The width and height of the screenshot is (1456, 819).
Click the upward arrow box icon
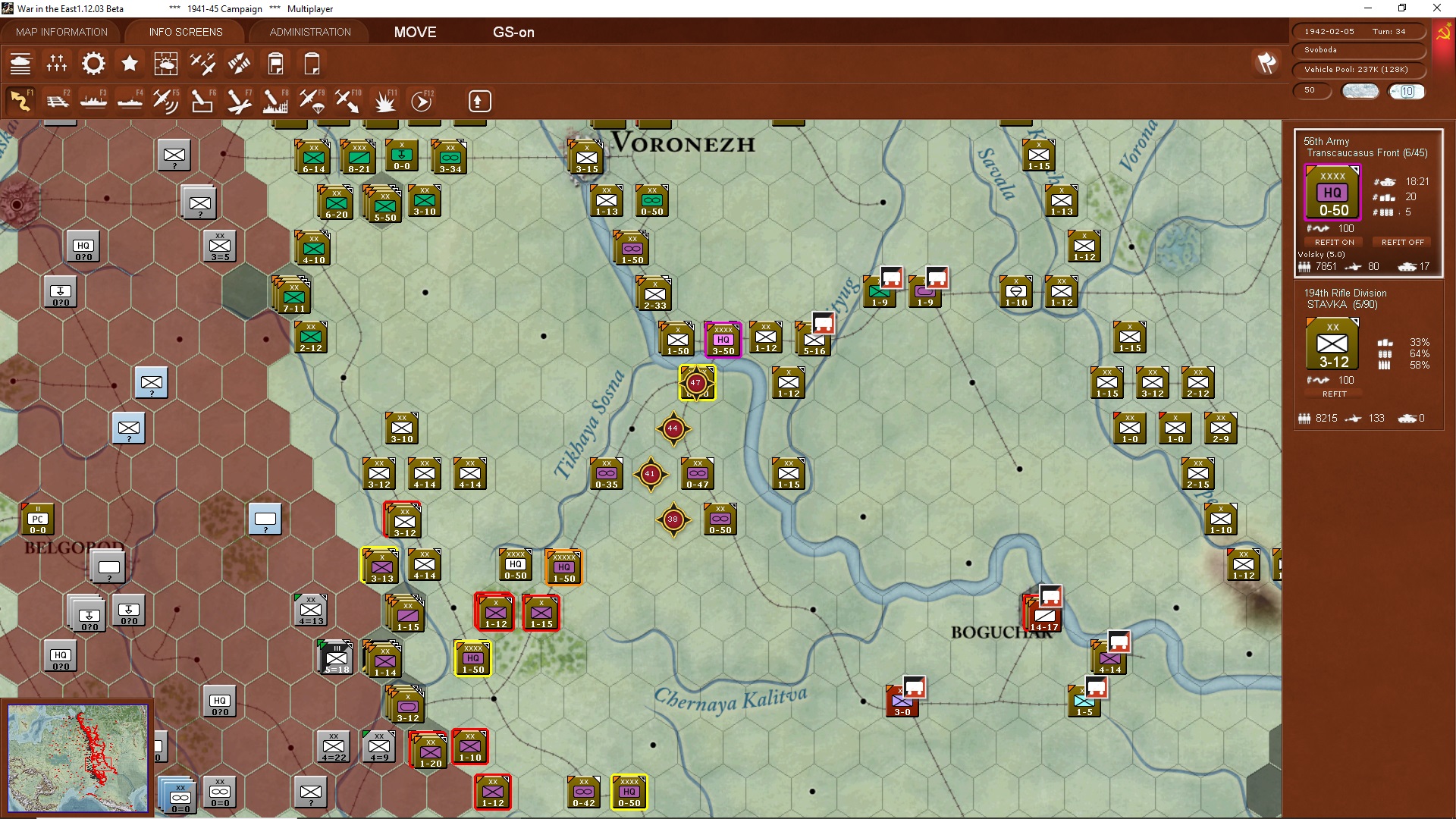(479, 101)
